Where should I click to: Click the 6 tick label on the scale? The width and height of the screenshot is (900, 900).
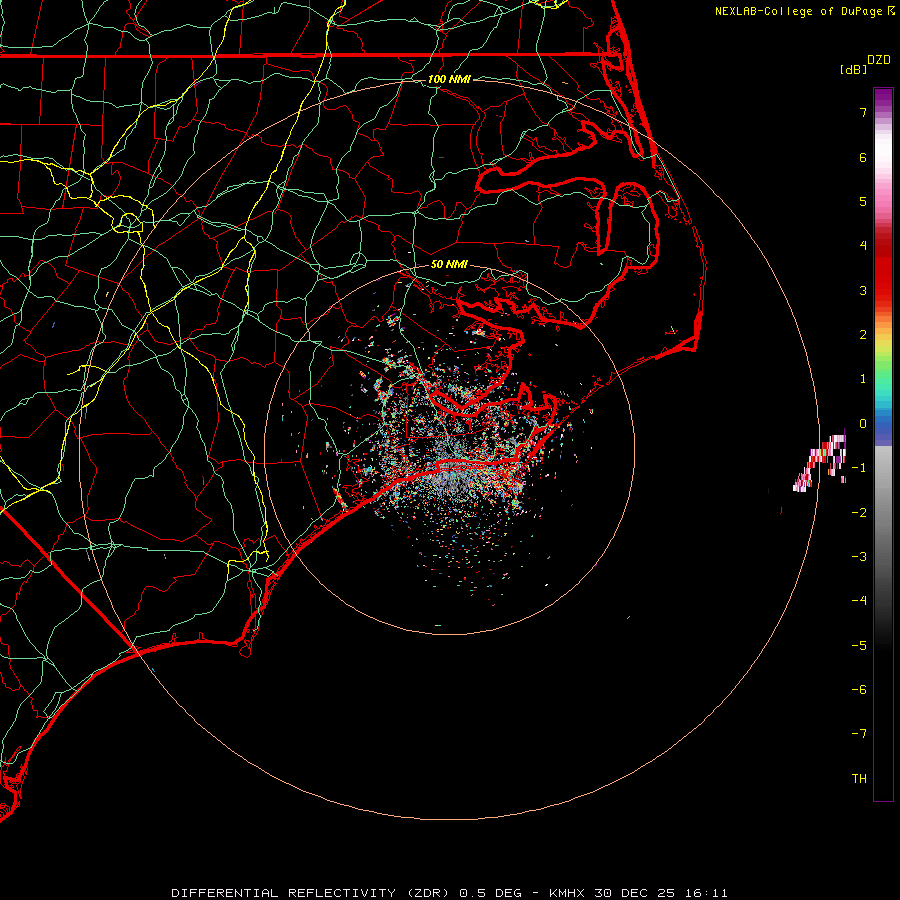(x=863, y=157)
